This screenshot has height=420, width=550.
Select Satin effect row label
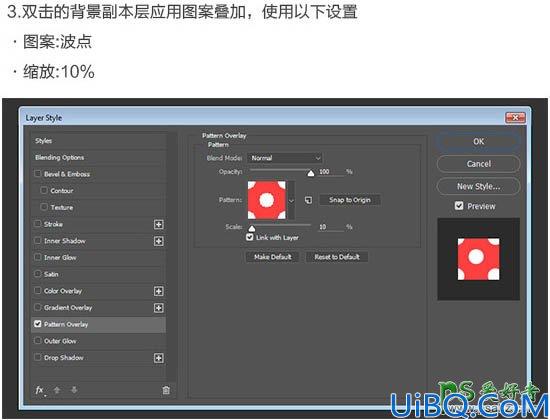coord(51,274)
